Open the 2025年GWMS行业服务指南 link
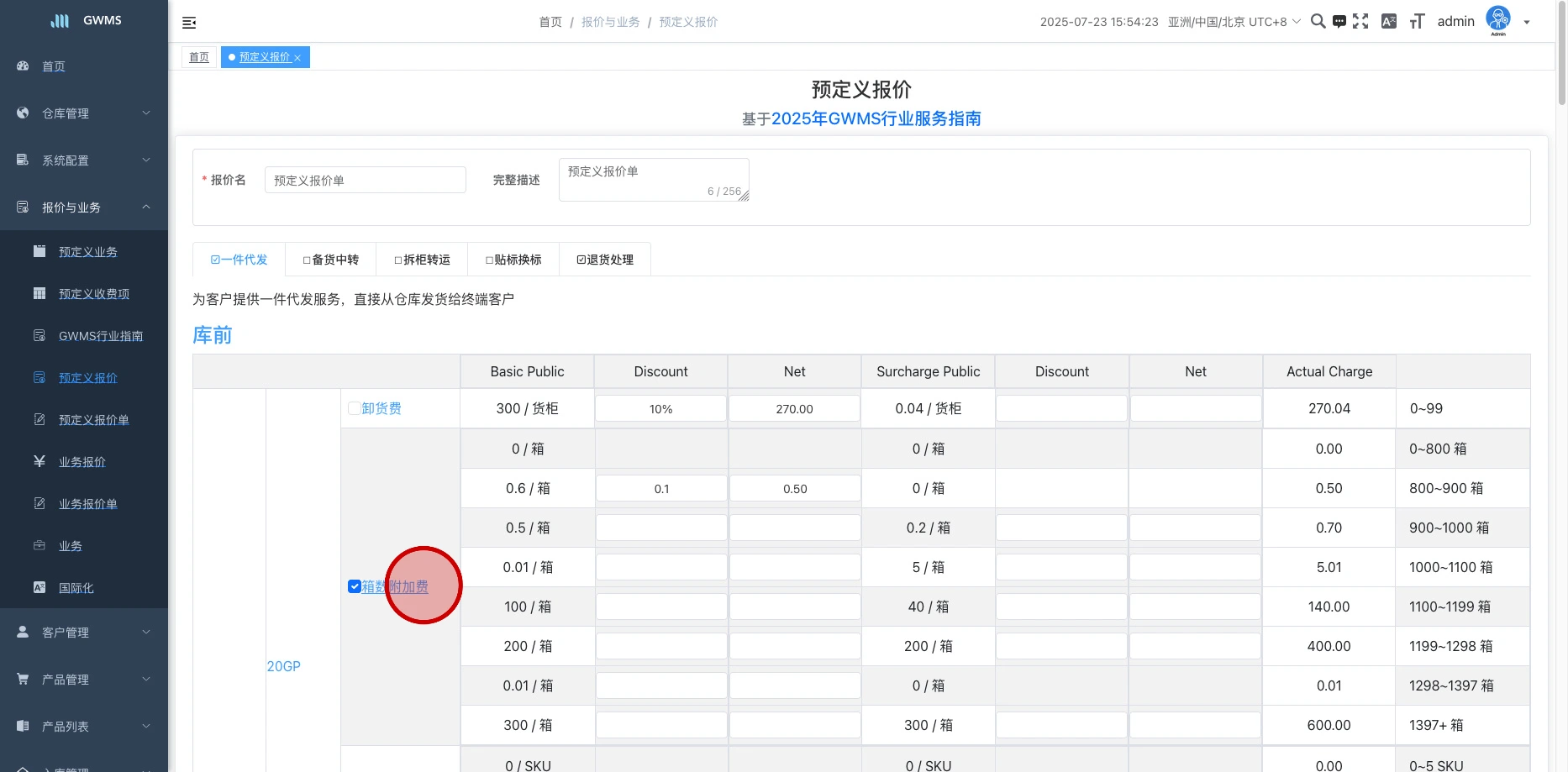Viewport: 1568px width, 772px height. pos(876,118)
